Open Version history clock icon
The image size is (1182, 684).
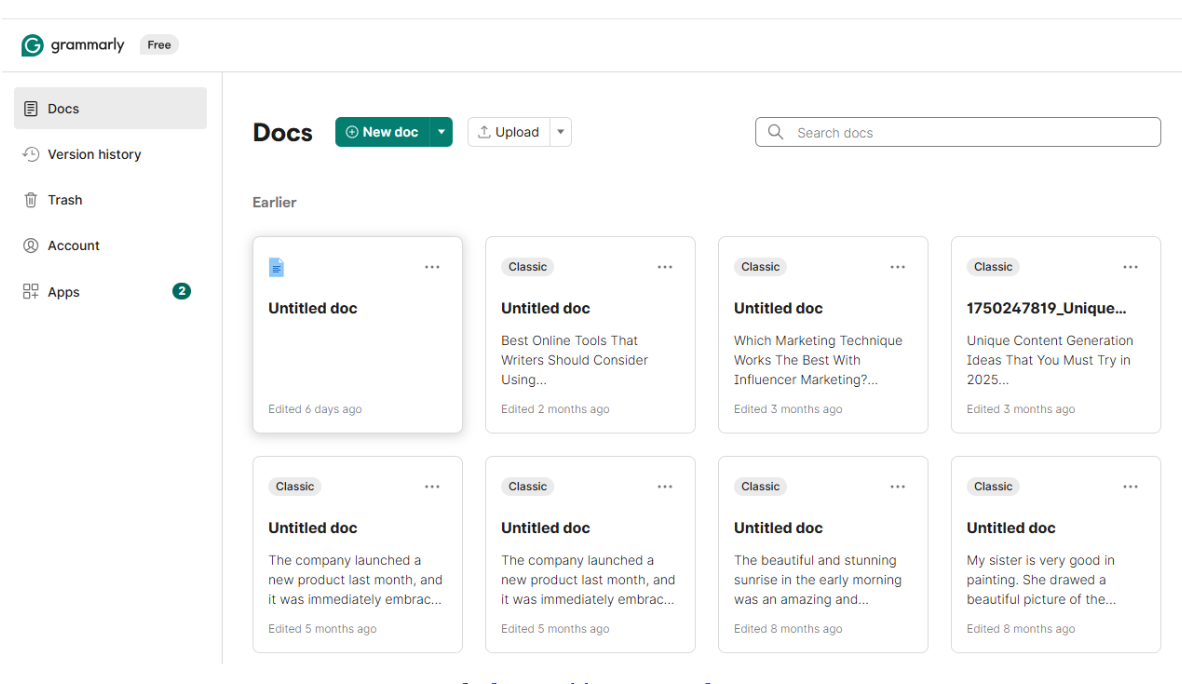(31, 154)
